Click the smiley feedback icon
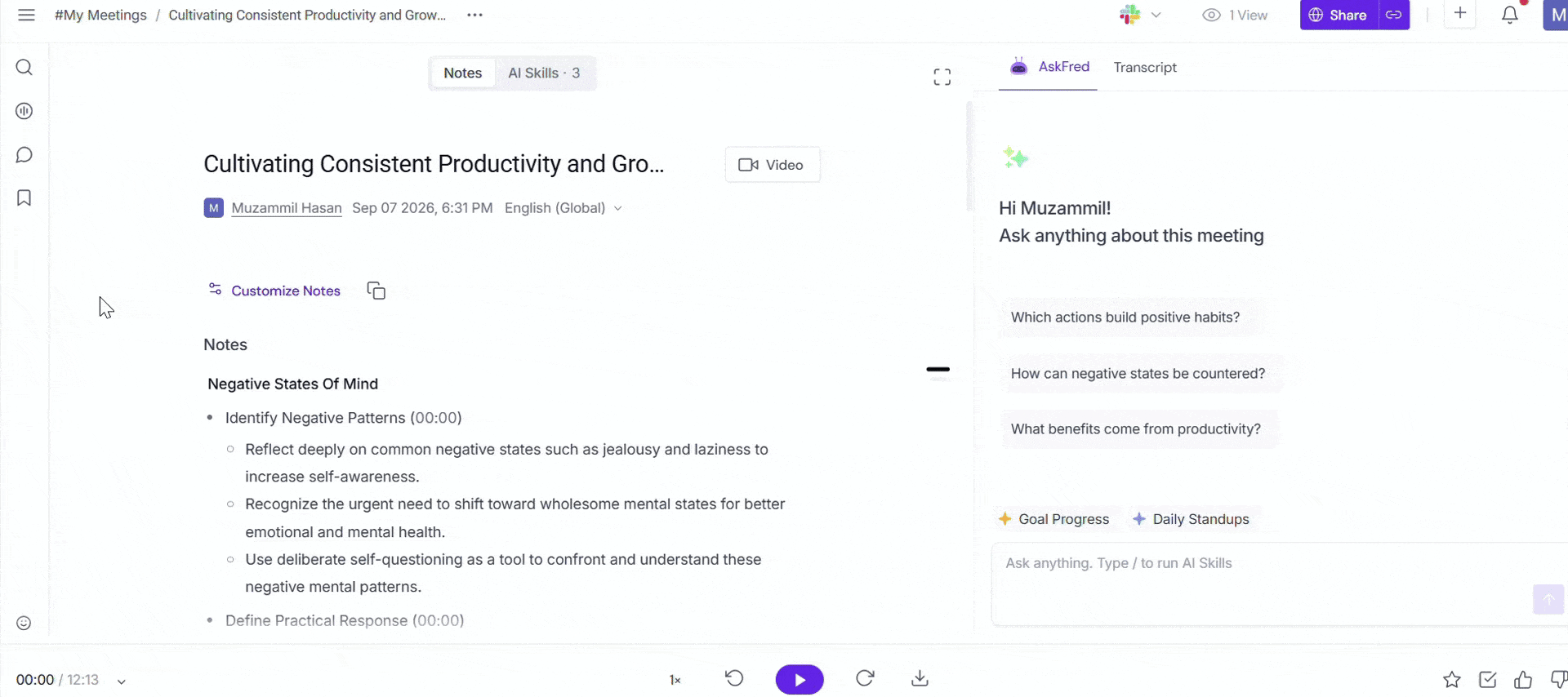Viewport: 1568px width, 697px height. [x=24, y=623]
